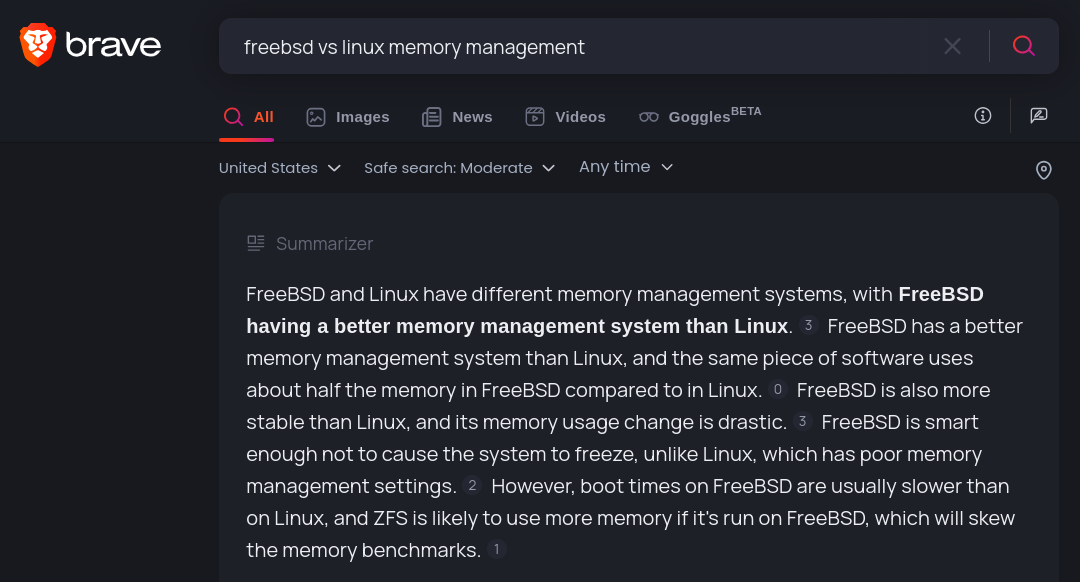The image size is (1080, 582).
Task: Expand the United States region dropdown
Action: (280, 168)
